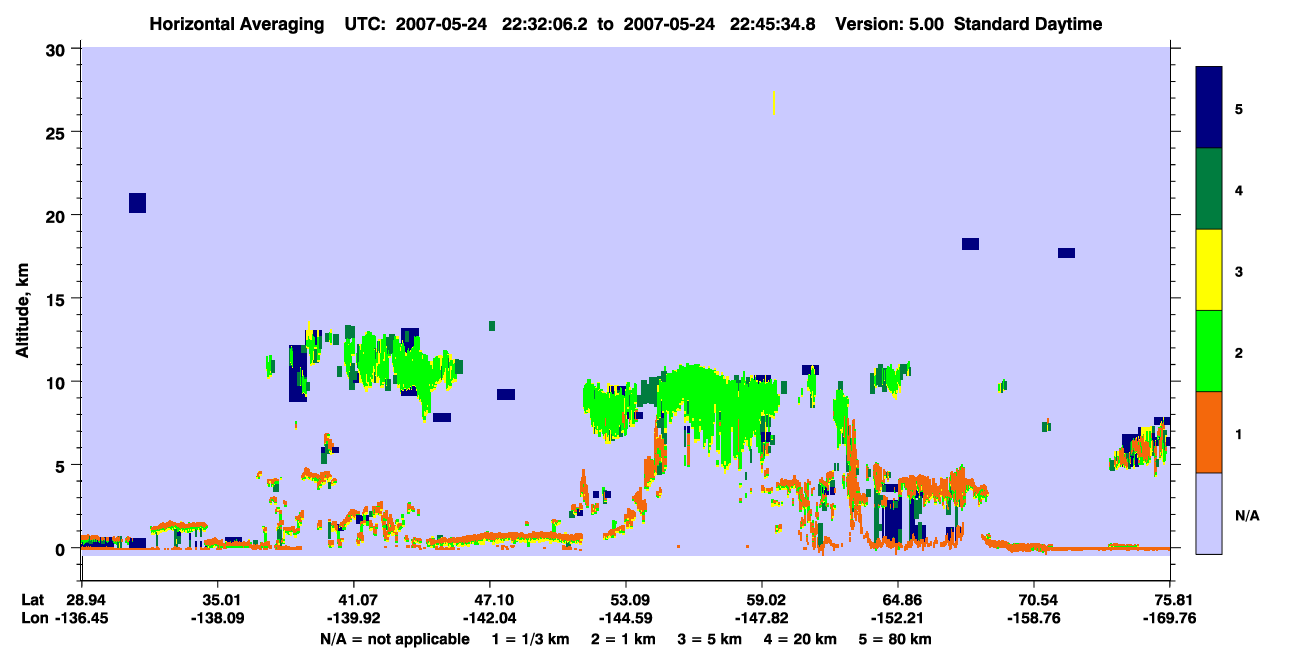Screen dimensions: 1300x667
Task: Click the colorbar label 5
Action: (1239, 109)
